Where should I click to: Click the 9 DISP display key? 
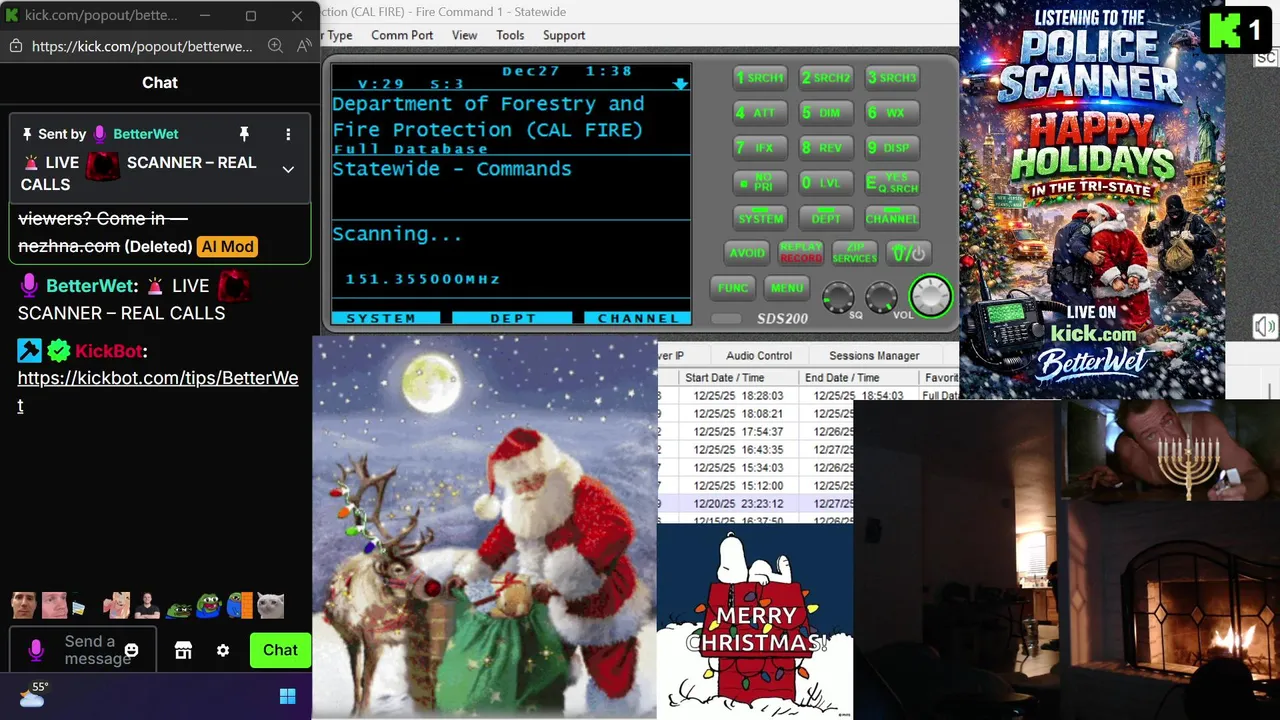891,148
